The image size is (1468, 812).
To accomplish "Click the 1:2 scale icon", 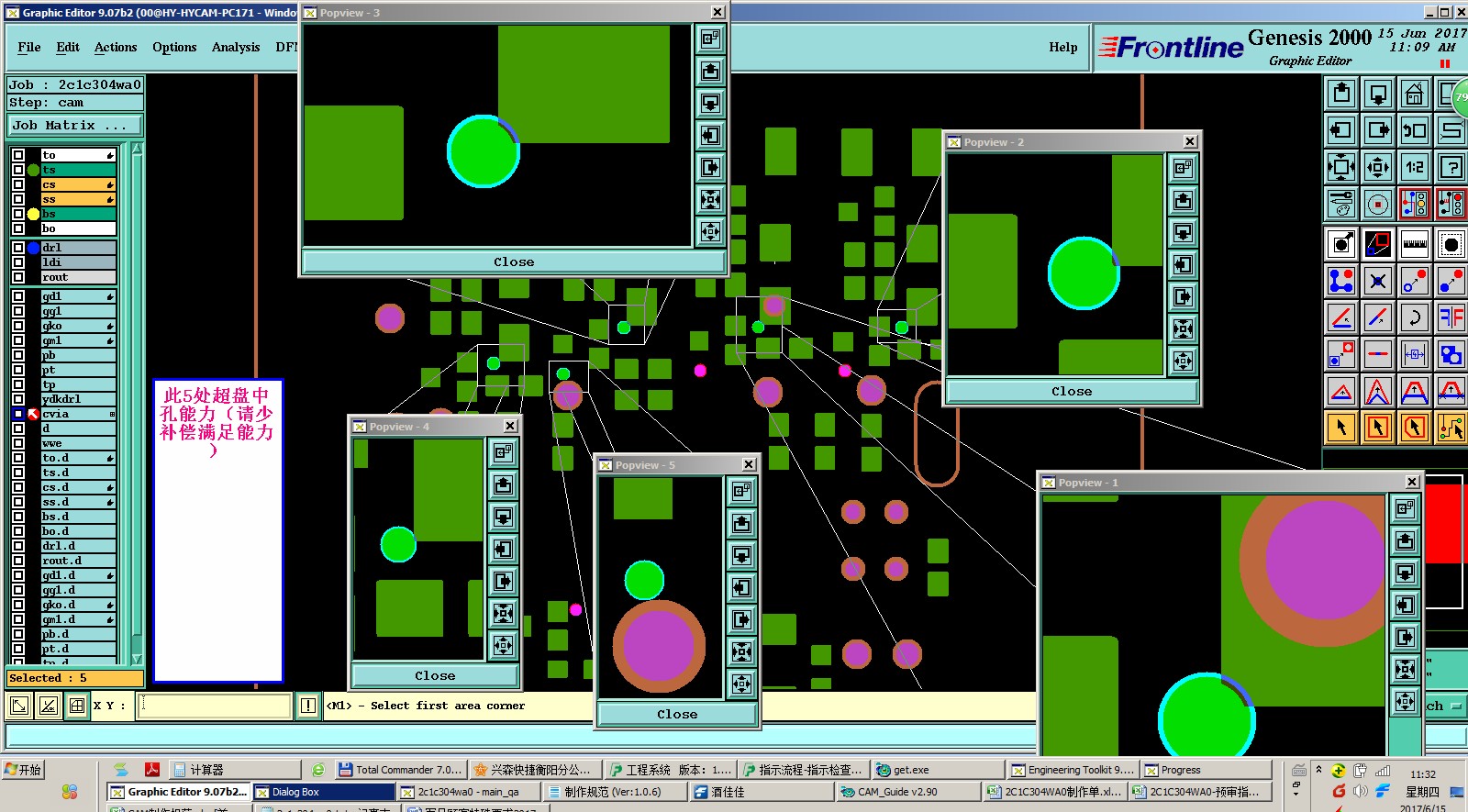I will (1415, 167).
